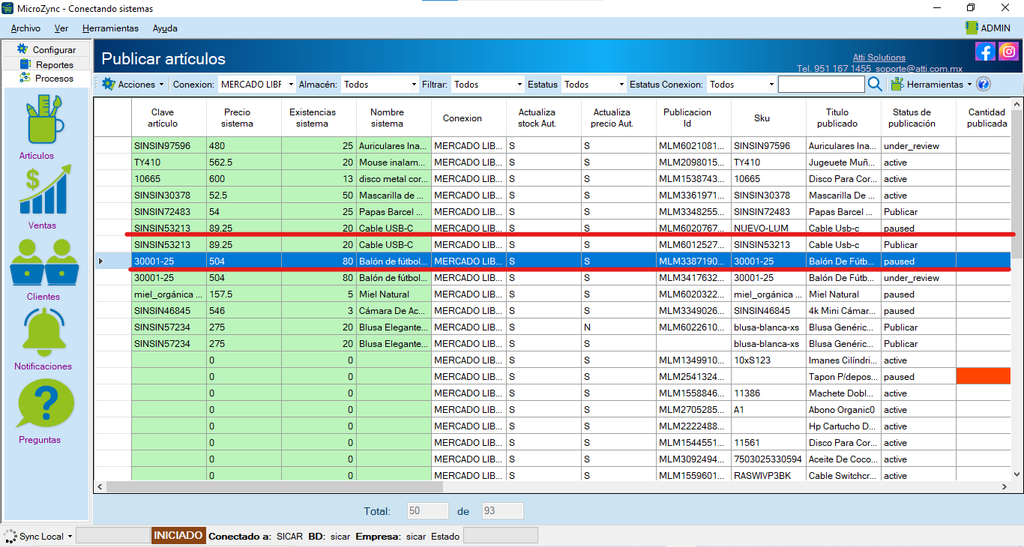Expand the Herramientas toolbar dropdown arrow
The width and height of the screenshot is (1024, 547).
coord(969,85)
